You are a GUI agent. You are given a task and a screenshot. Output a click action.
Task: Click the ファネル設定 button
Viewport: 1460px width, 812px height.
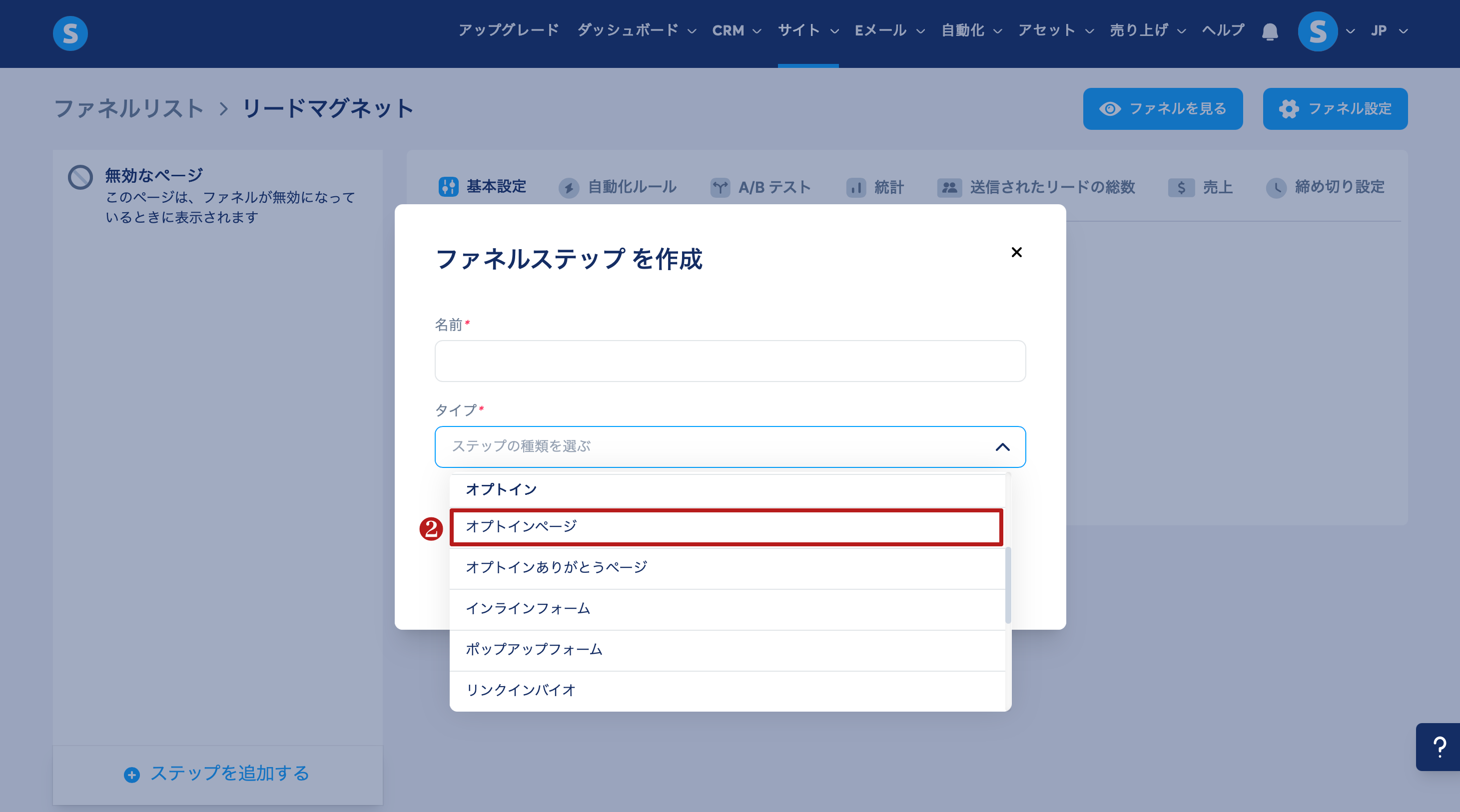click(1335, 109)
